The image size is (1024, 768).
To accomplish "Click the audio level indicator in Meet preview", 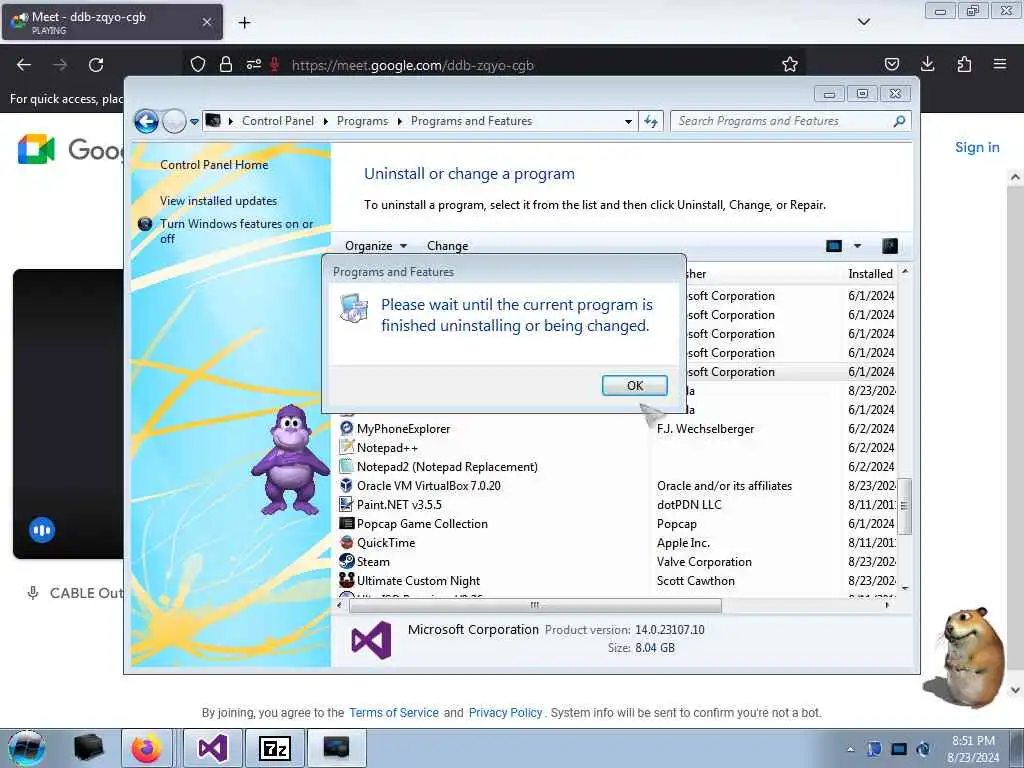I will point(42,530).
